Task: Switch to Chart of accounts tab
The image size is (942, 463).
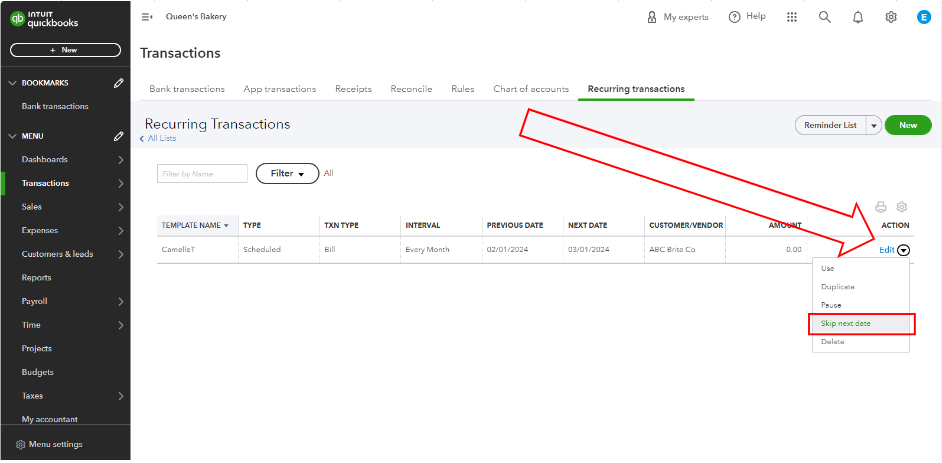Action: [x=530, y=89]
